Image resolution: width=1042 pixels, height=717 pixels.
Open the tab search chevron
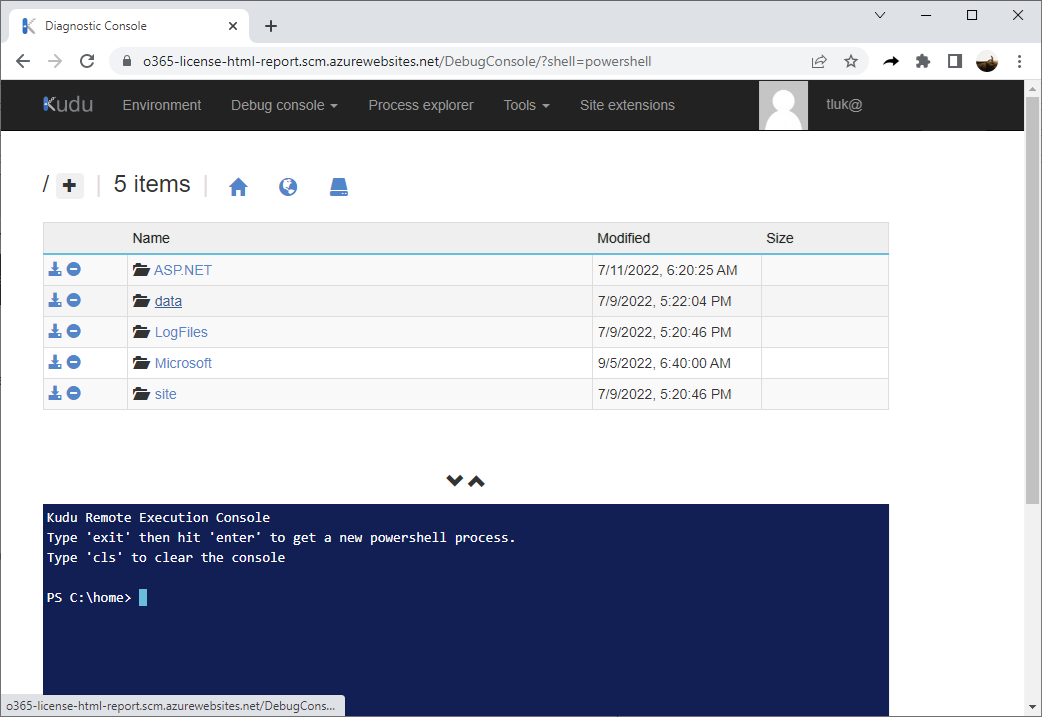(x=880, y=15)
